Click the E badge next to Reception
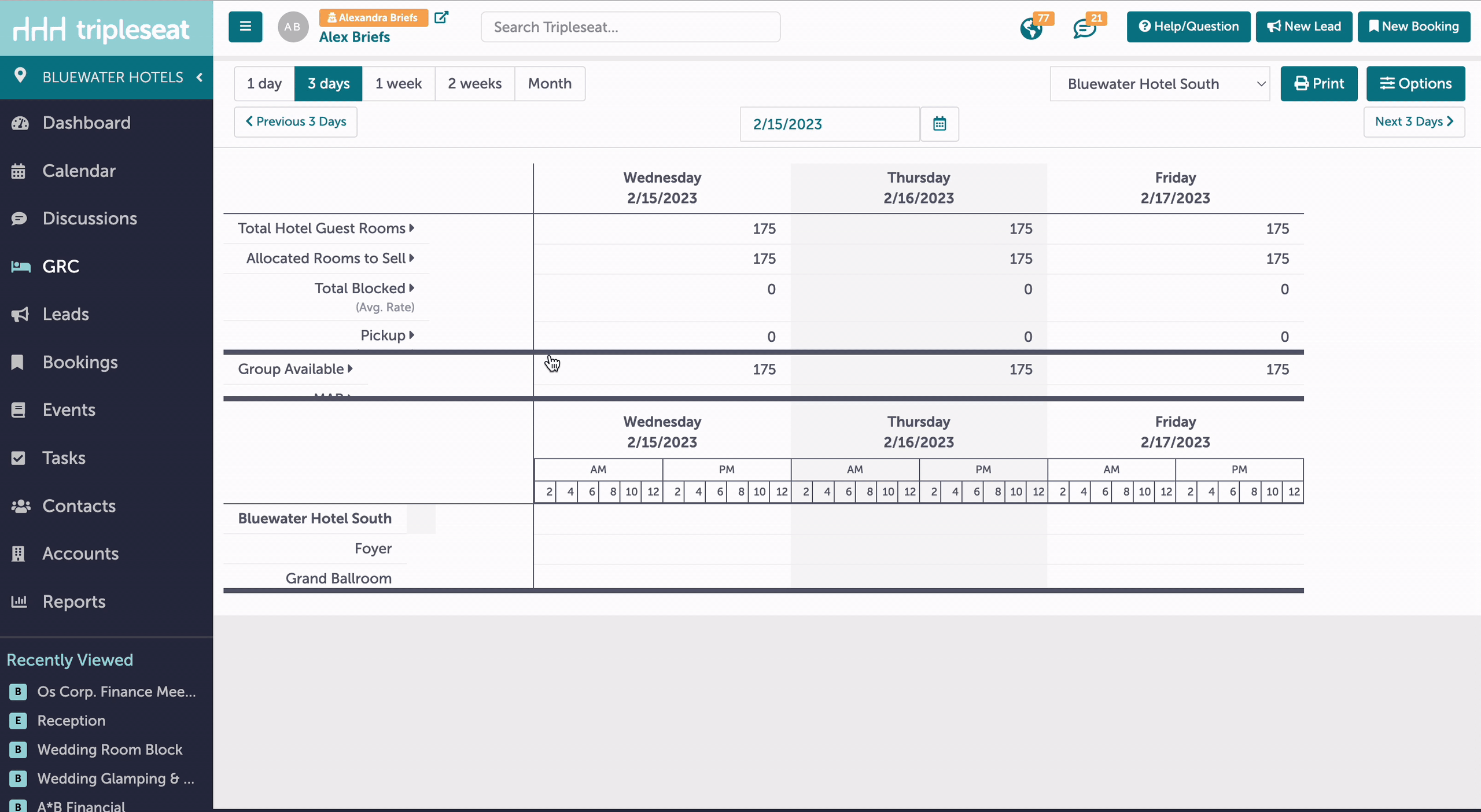This screenshot has width=1481, height=812. point(18,720)
